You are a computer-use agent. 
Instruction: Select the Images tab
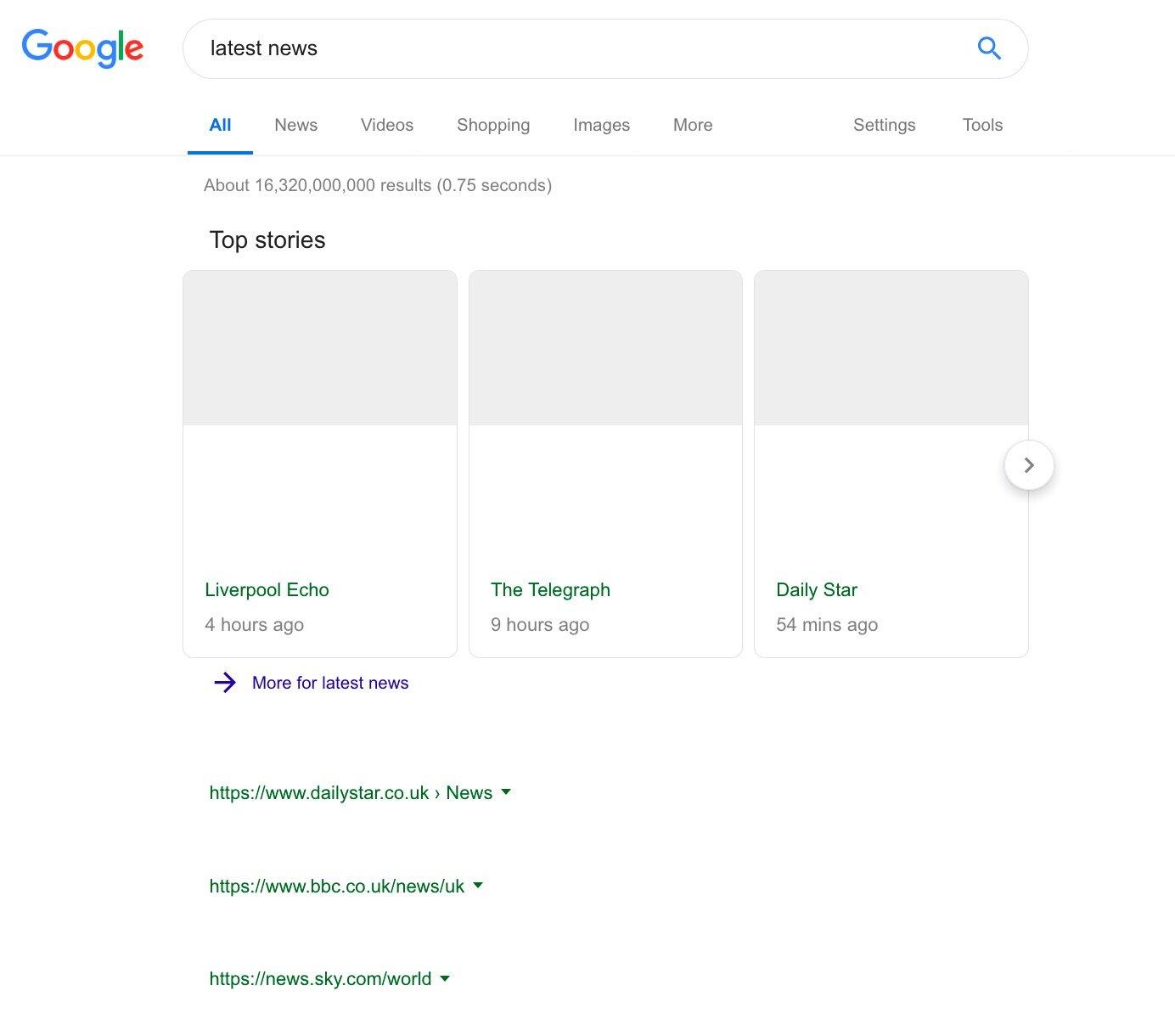tap(601, 125)
